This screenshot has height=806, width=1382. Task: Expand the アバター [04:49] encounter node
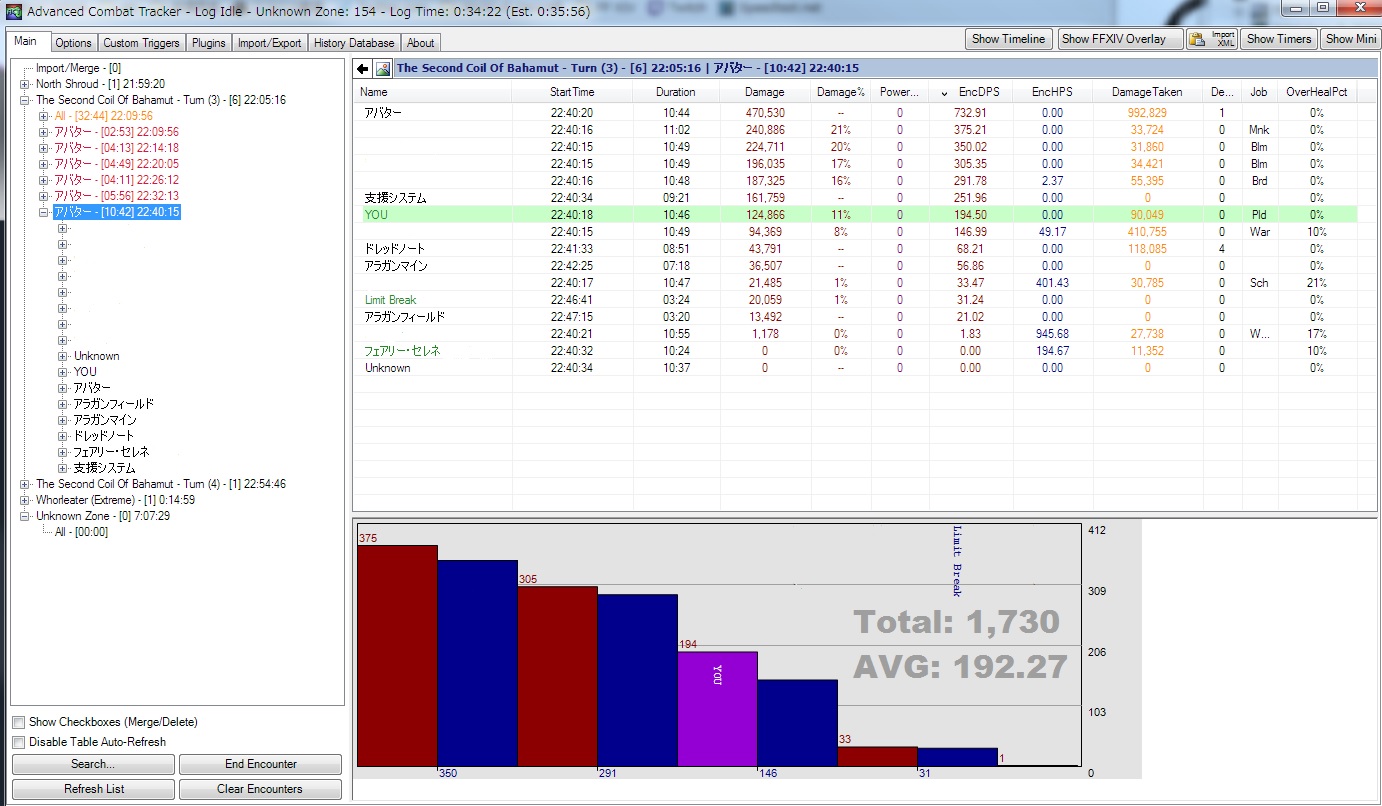pyautogui.click(x=44, y=164)
